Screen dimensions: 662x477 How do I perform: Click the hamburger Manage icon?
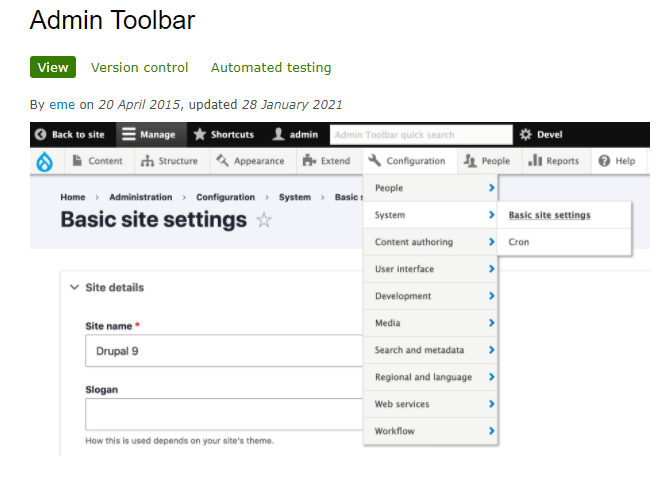[x=129, y=134]
